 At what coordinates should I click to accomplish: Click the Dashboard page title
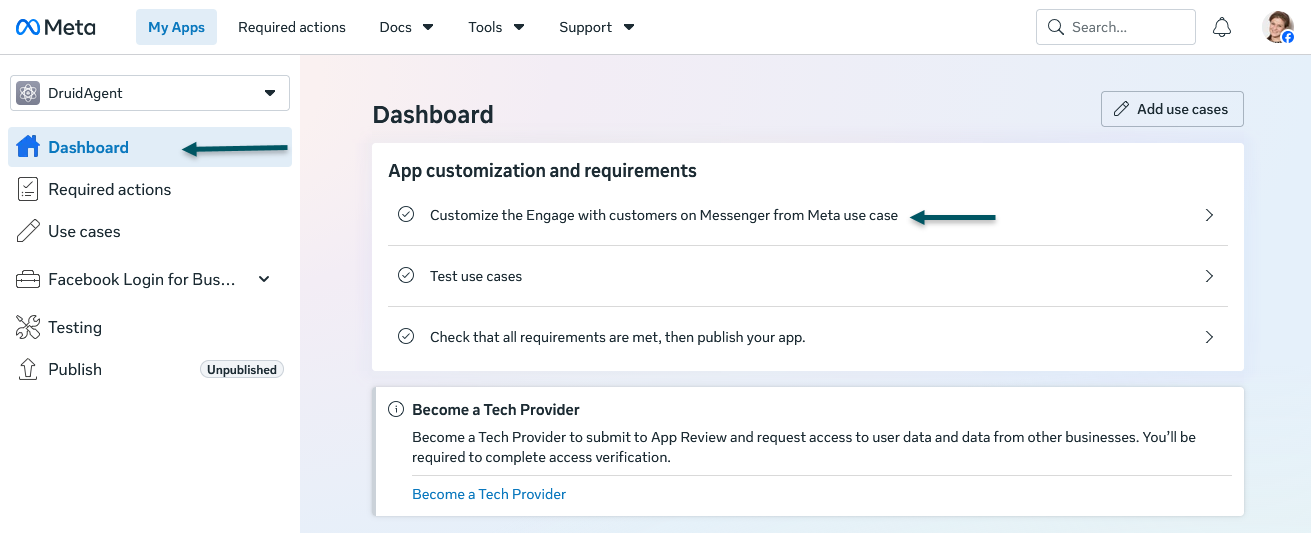point(433,115)
